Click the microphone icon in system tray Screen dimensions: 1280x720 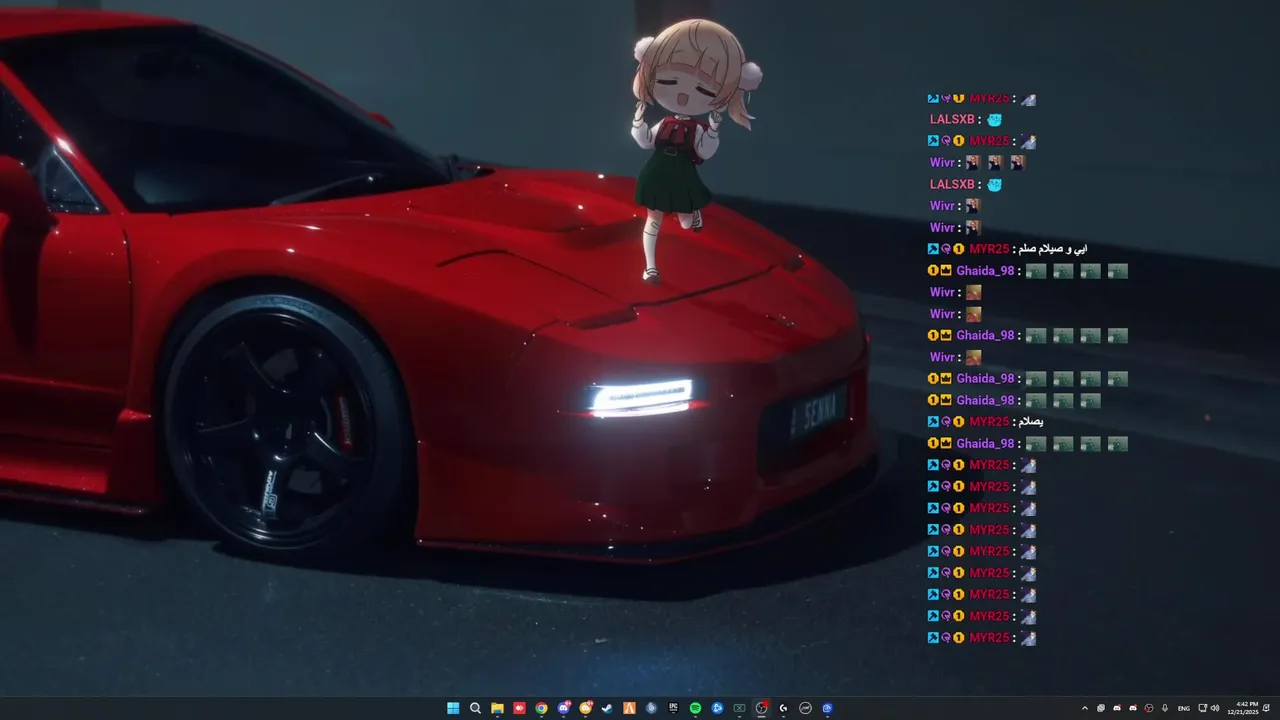[x=1165, y=708]
